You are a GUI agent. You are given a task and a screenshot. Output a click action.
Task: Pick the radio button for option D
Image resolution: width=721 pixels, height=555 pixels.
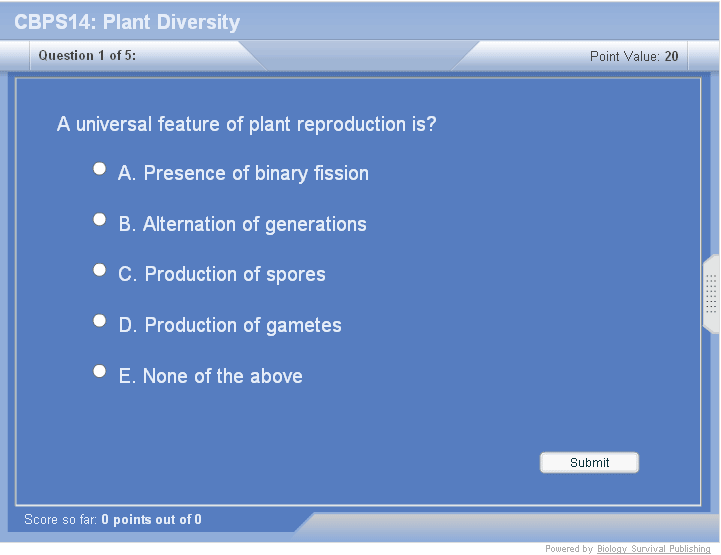coord(99,320)
